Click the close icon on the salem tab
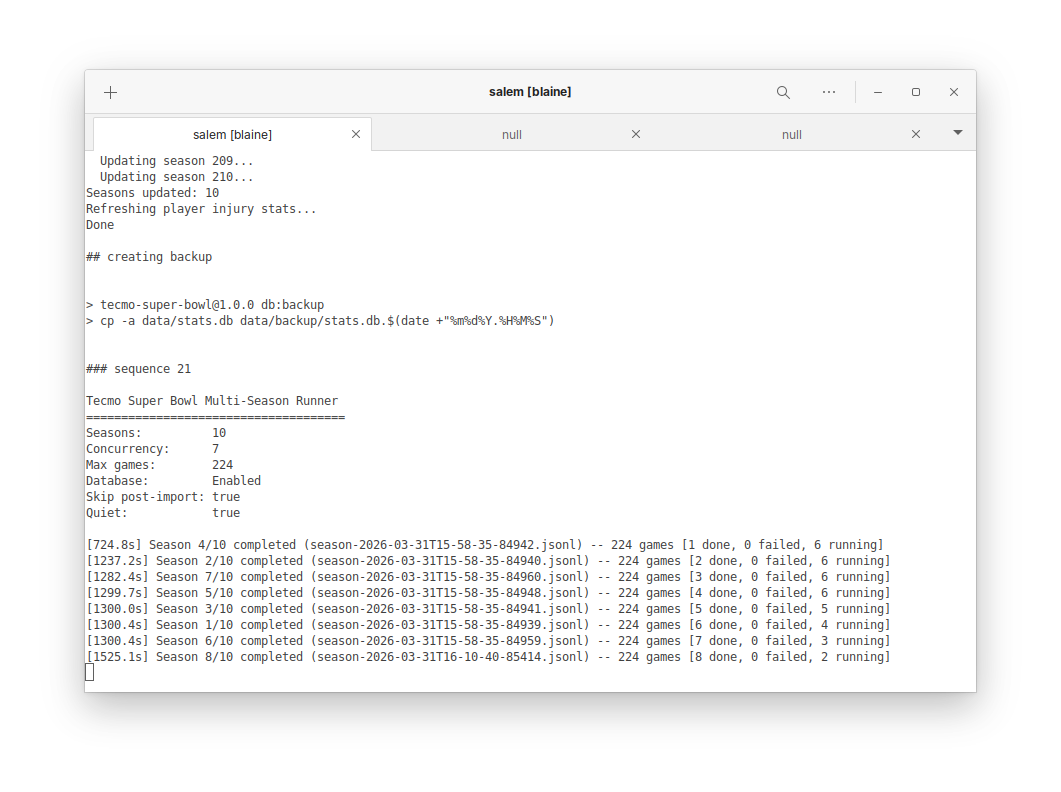 click(x=355, y=133)
